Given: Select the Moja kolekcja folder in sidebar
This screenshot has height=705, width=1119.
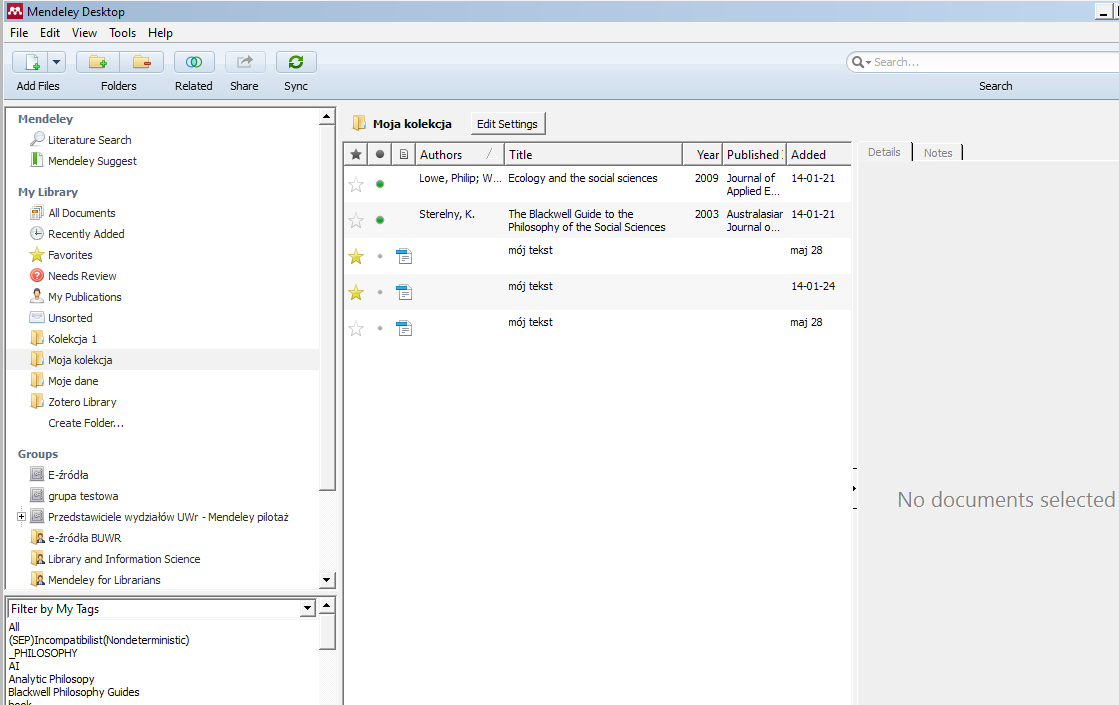Looking at the screenshot, I should (x=80, y=360).
